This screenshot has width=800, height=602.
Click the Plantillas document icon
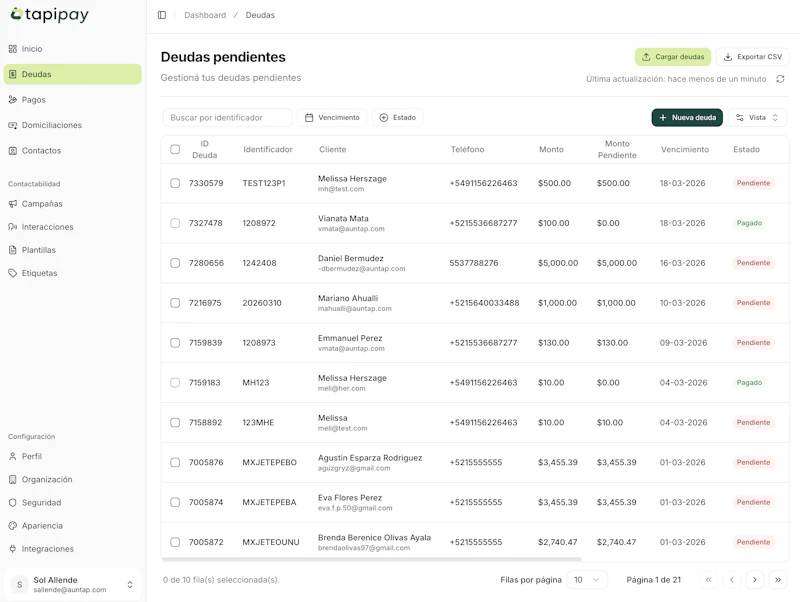[13, 250]
